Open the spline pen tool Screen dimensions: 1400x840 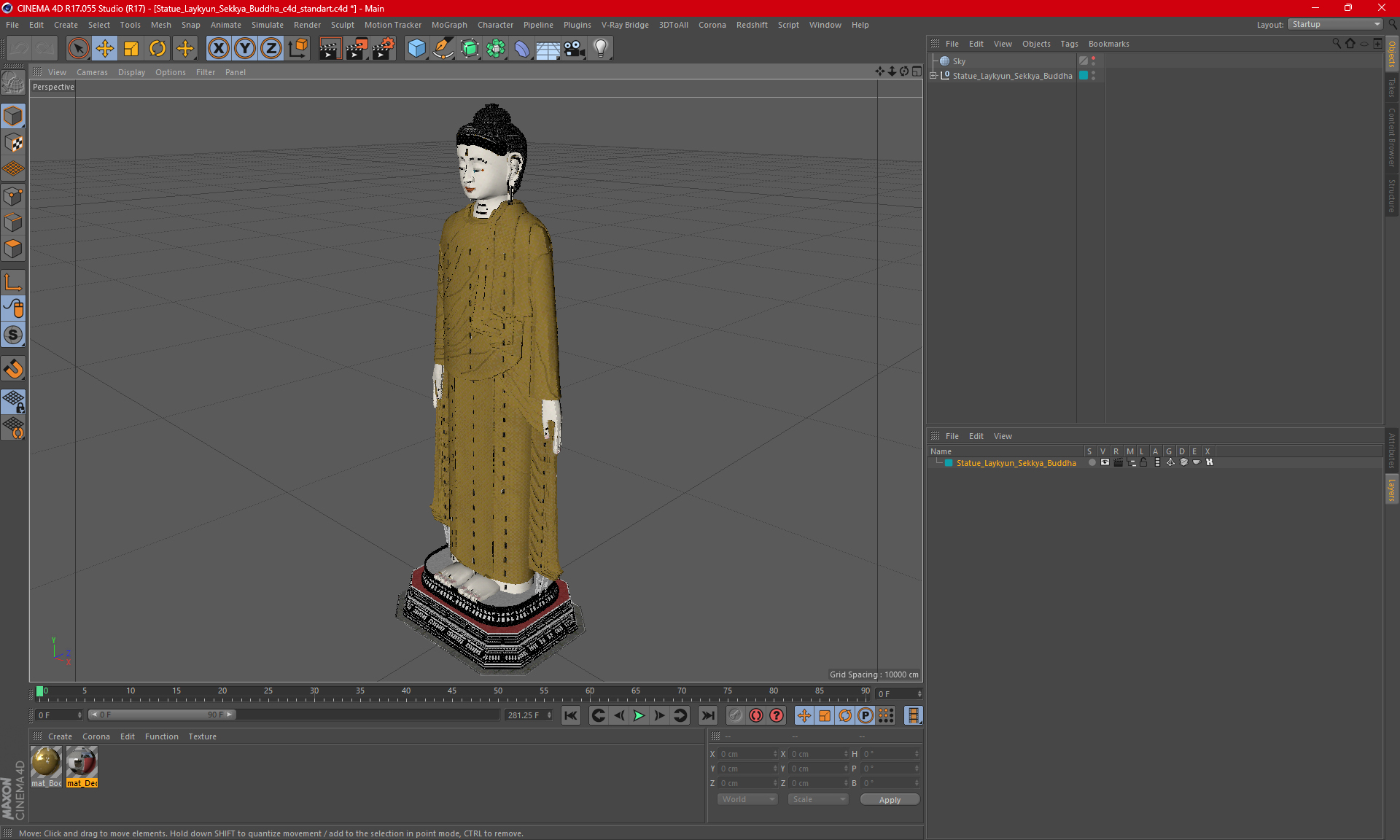pos(443,49)
